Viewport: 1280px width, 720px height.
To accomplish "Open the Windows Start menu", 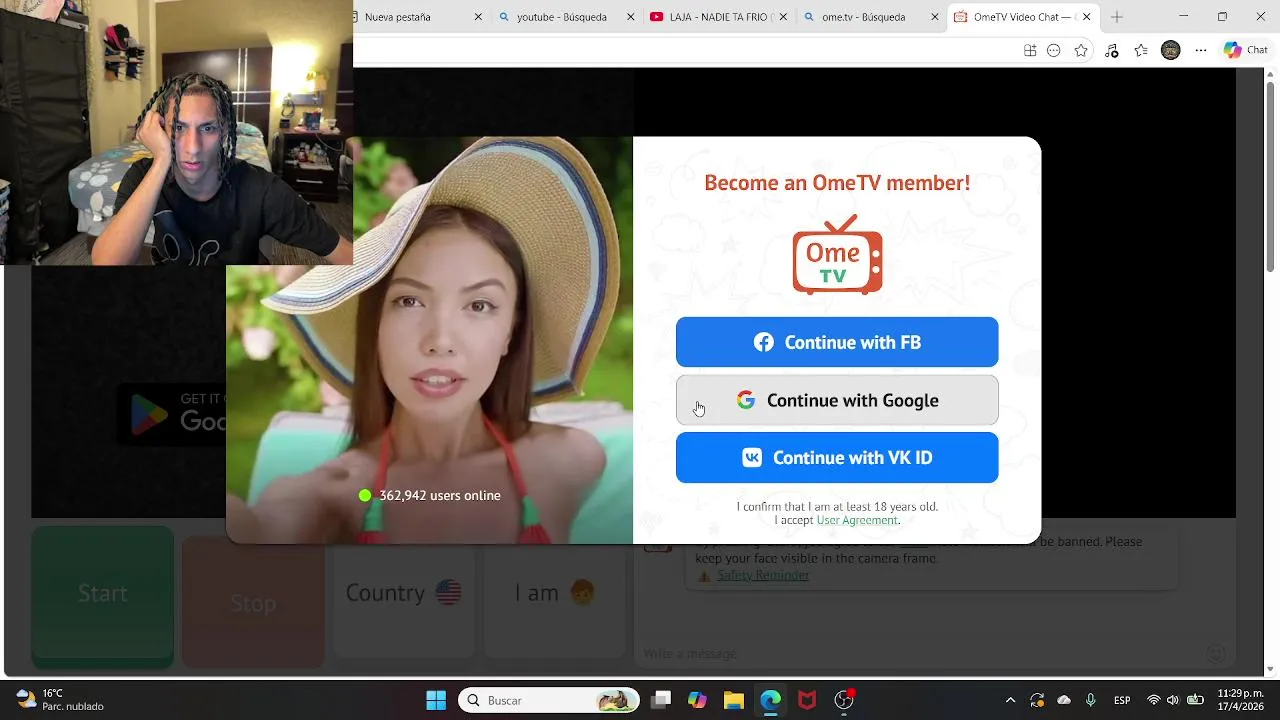I will point(436,700).
